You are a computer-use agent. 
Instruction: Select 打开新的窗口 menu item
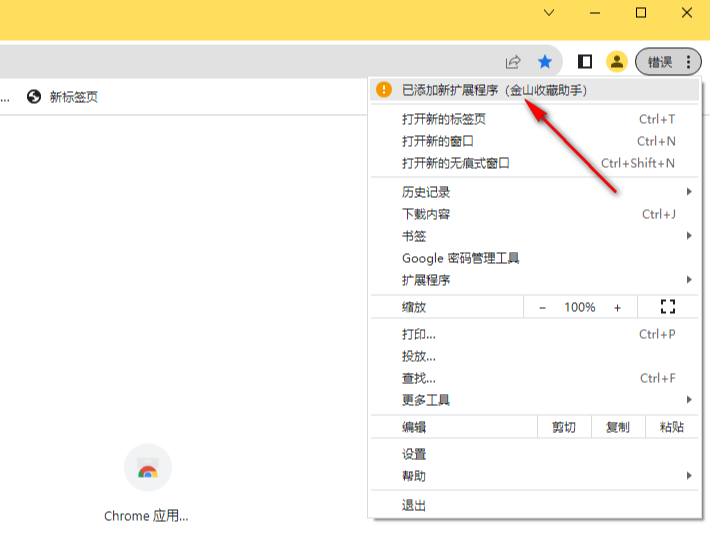(x=534, y=141)
